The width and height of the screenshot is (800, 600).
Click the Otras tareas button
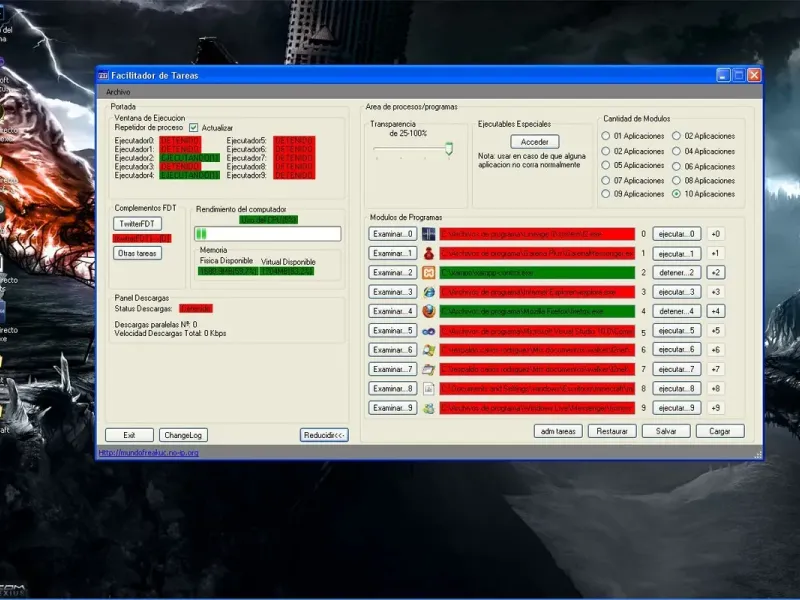[137, 253]
